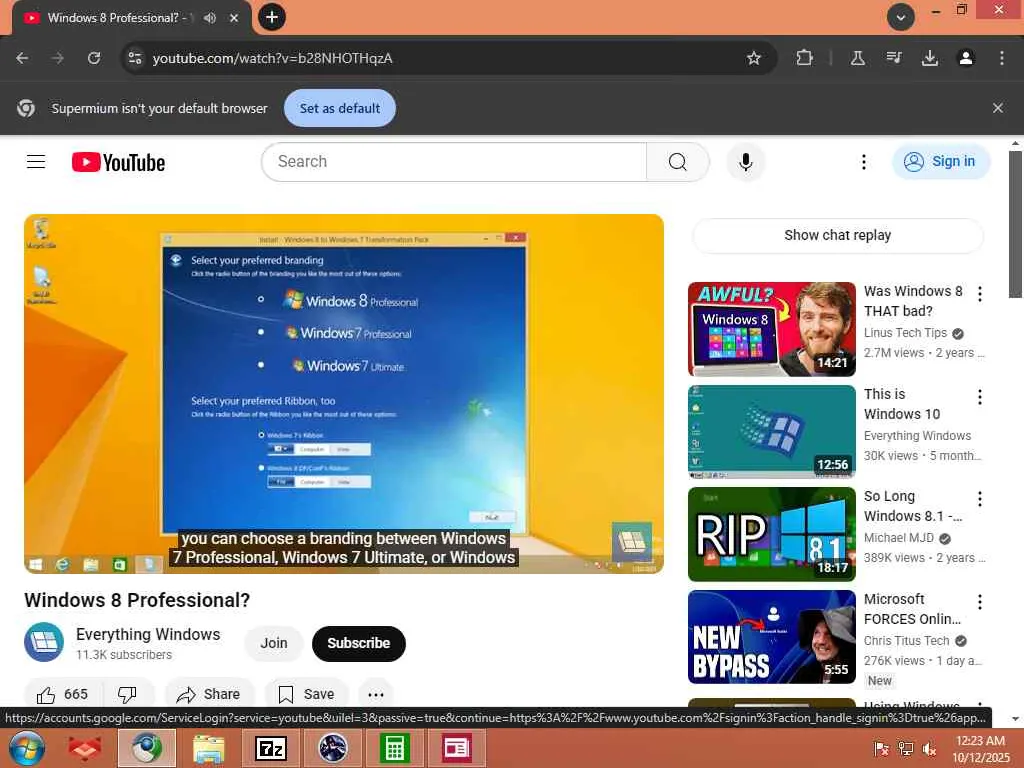
Task: Open the Downloads toolbar icon
Action: point(930,58)
